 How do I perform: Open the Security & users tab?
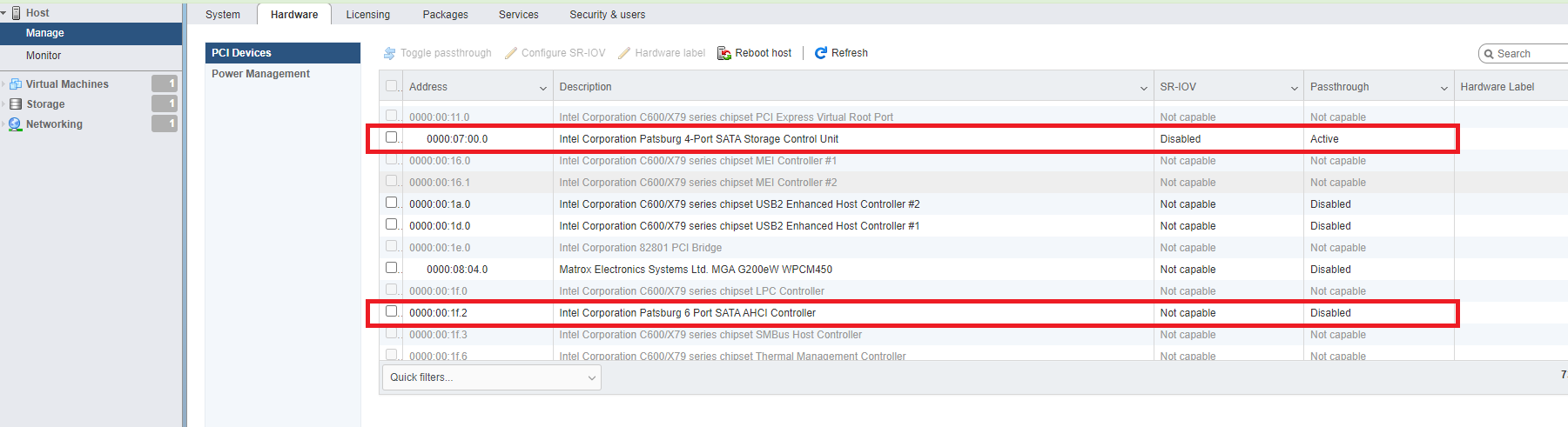(x=608, y=15)
